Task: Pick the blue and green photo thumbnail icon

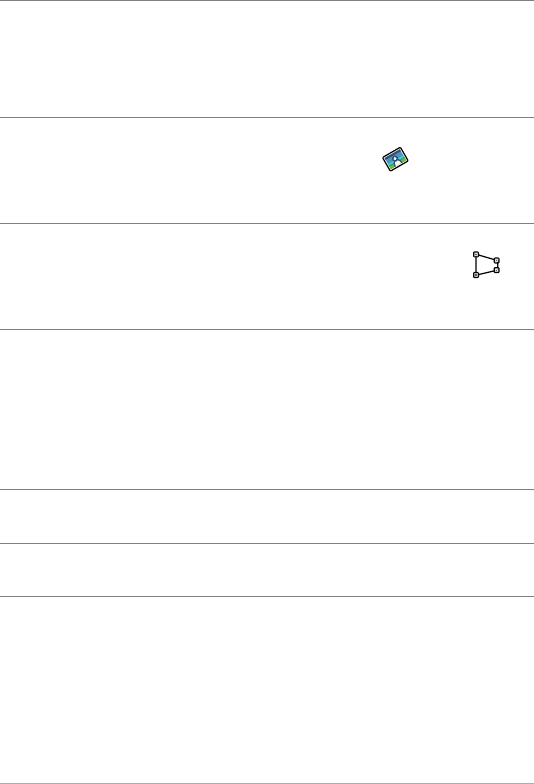Action: (396, 159)
